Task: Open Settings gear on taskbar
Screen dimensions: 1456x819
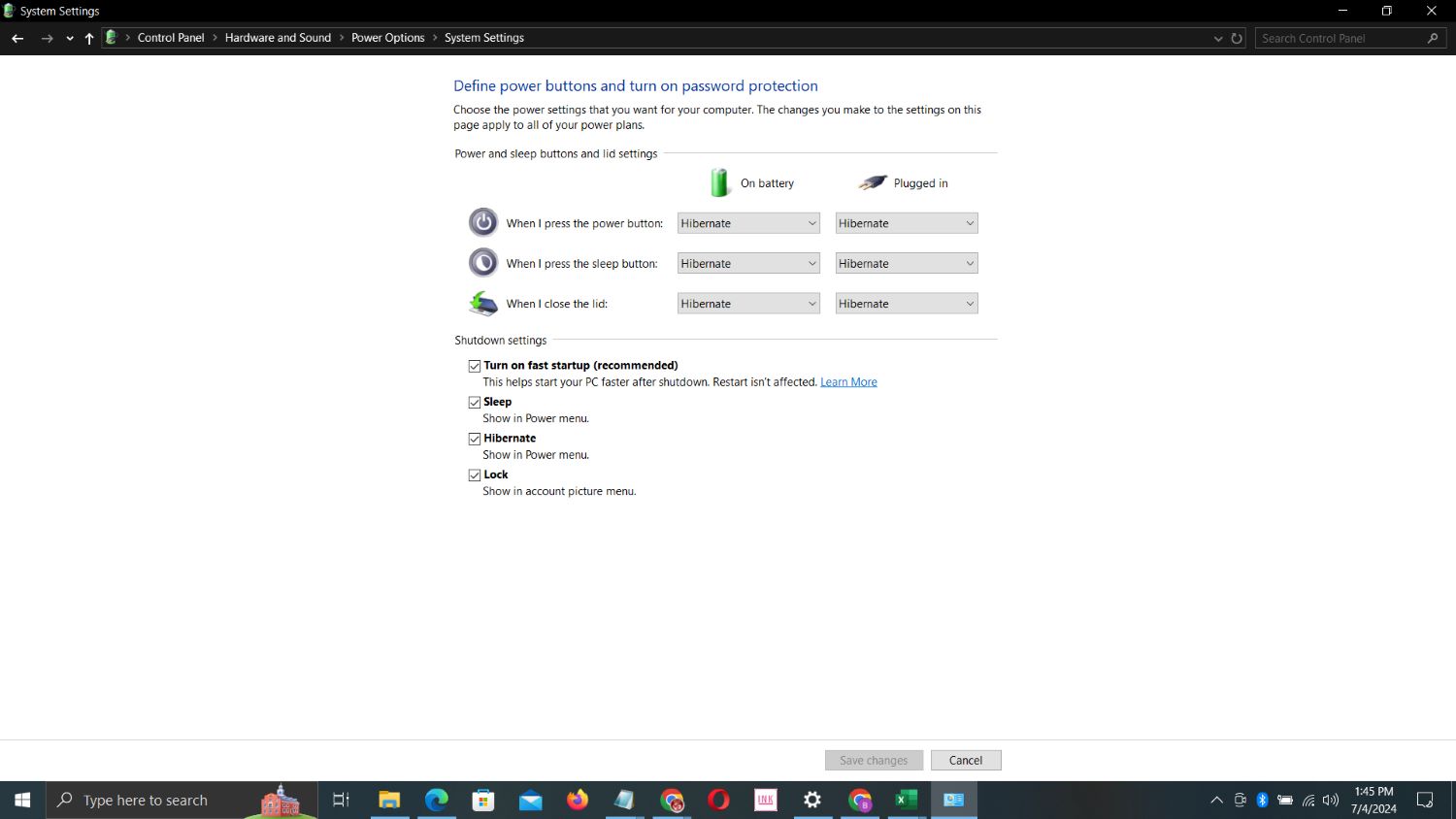Action: 812,800
